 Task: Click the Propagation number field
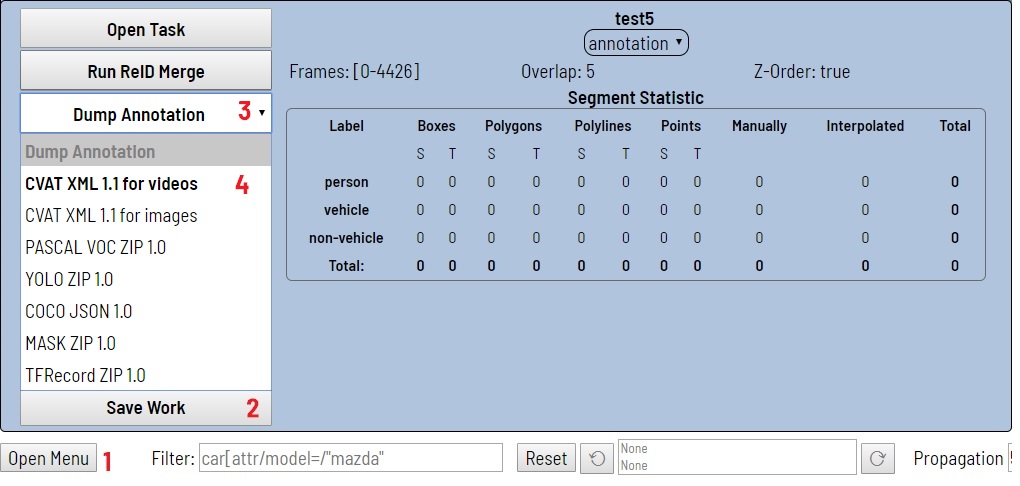(x=1011, y=458)
